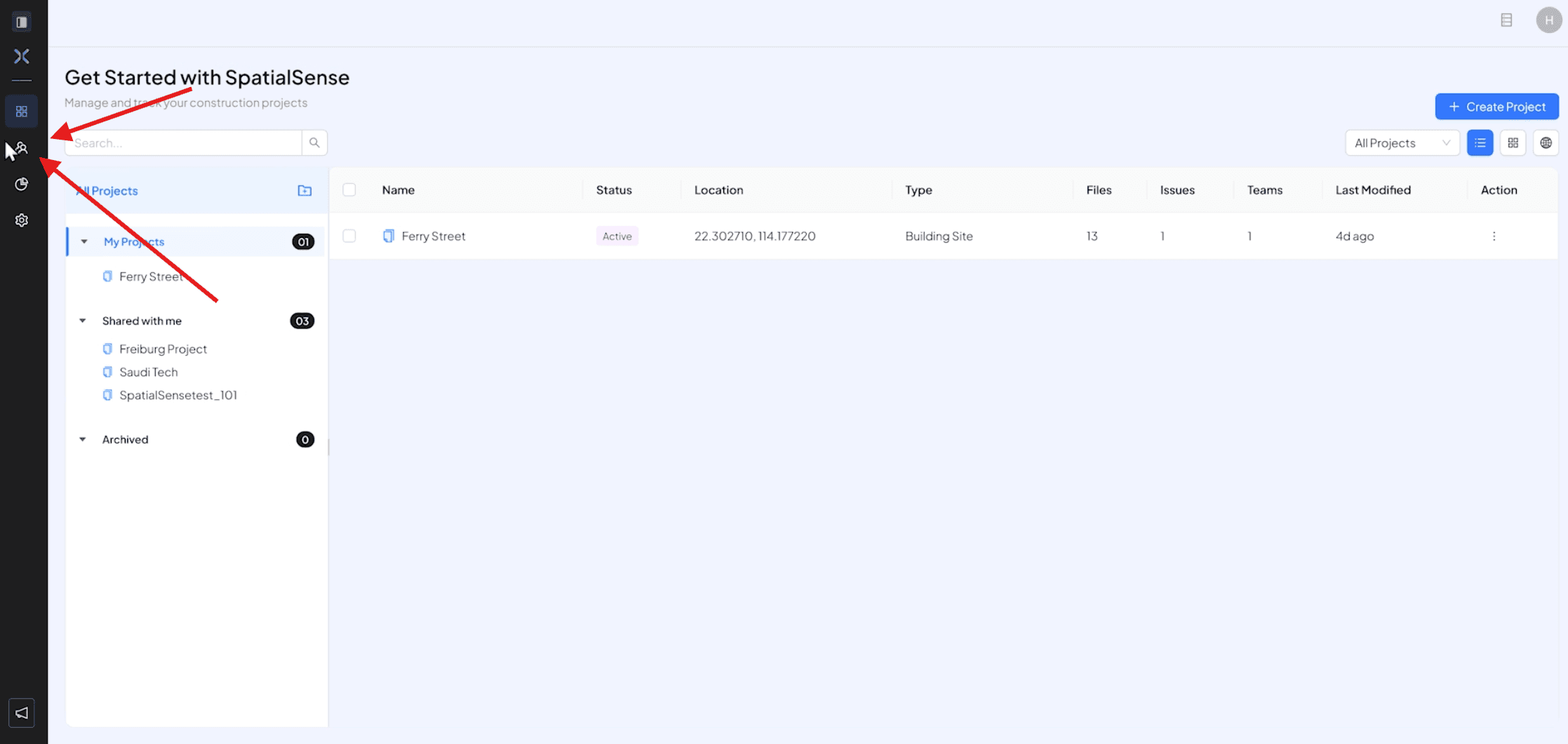Open the All Projects filter dropdown
This screenshot has width=1568, height=744.
click(x=1402, y=142)
